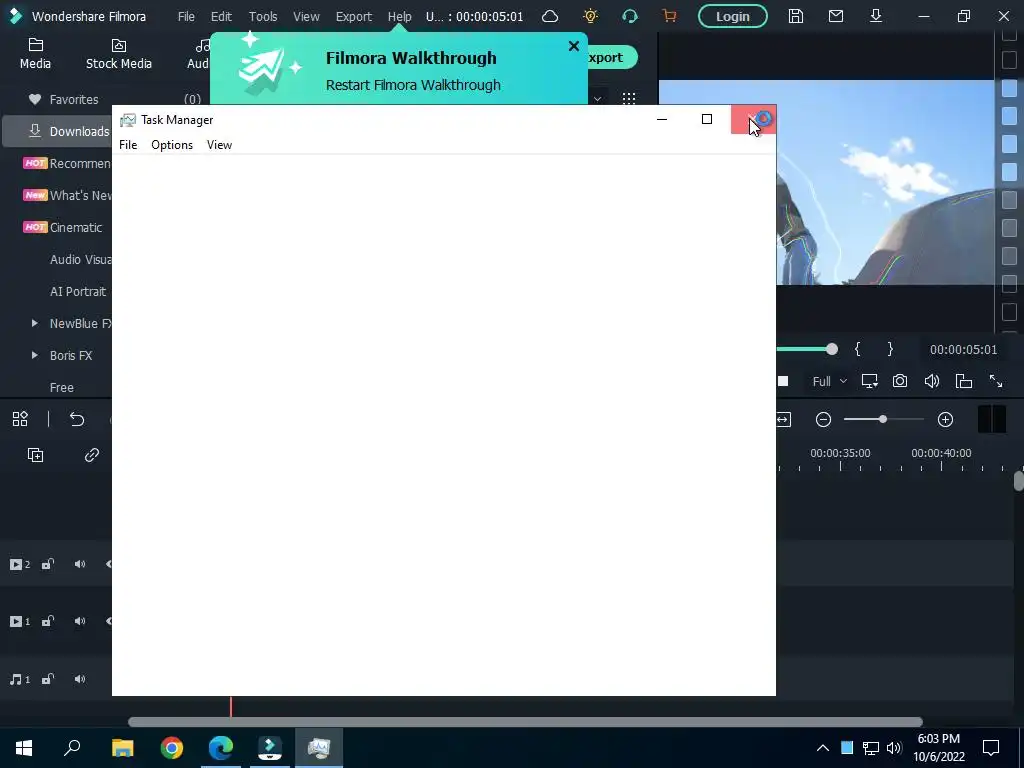Switch to the Stock Media tab
Screen dimensions: 1024x768
click(119, 54)
